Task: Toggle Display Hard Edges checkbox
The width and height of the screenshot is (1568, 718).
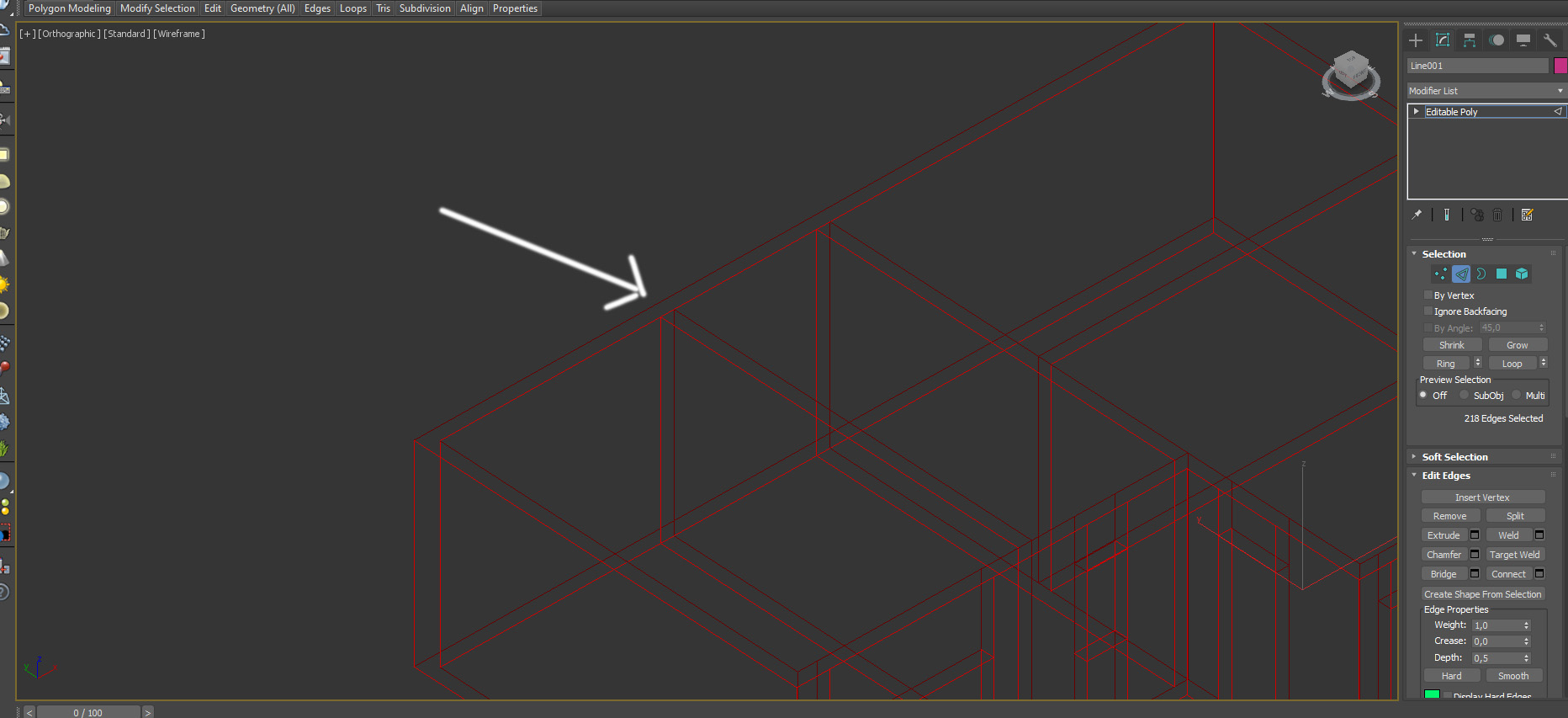Action: [x=1448, y=696]
